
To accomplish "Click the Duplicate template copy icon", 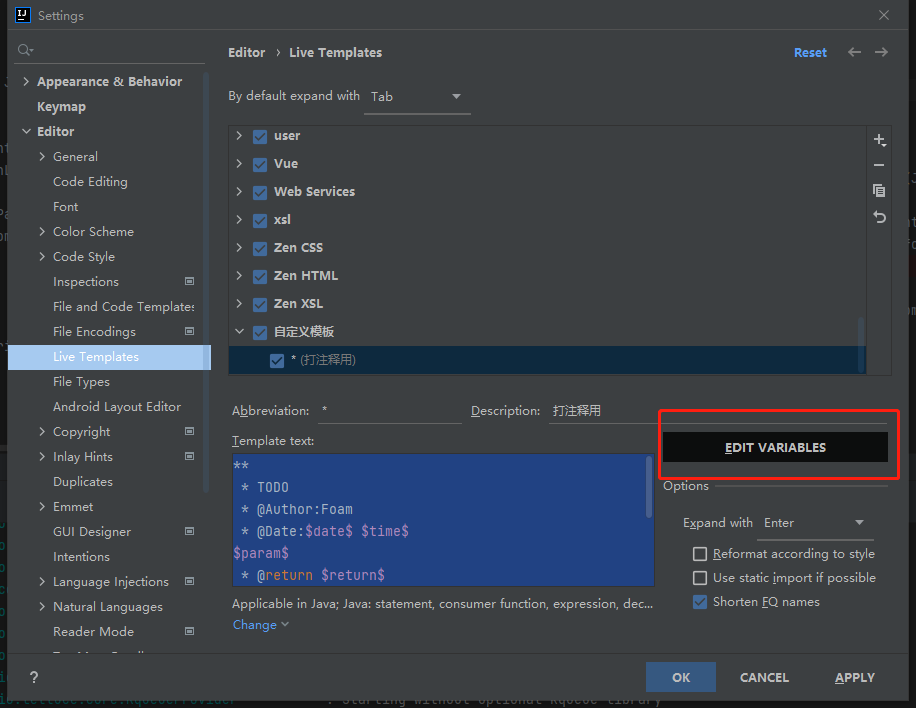I will pos(879,191).
